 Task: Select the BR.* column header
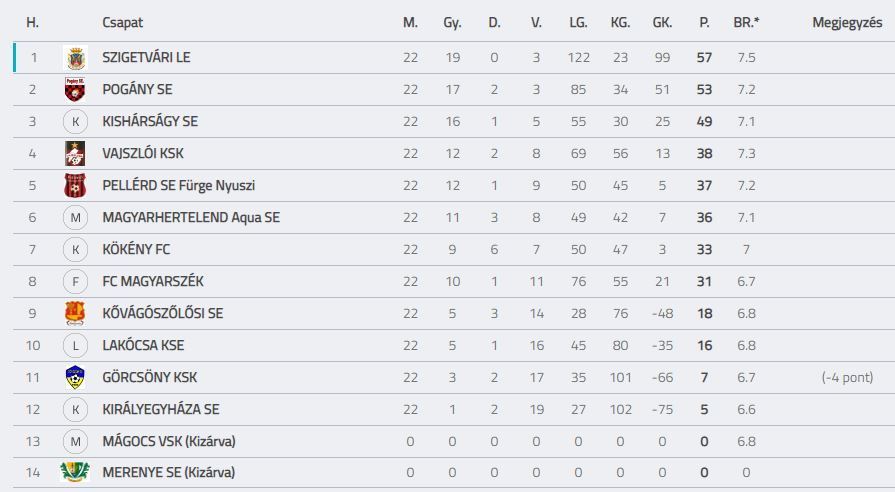747,23
